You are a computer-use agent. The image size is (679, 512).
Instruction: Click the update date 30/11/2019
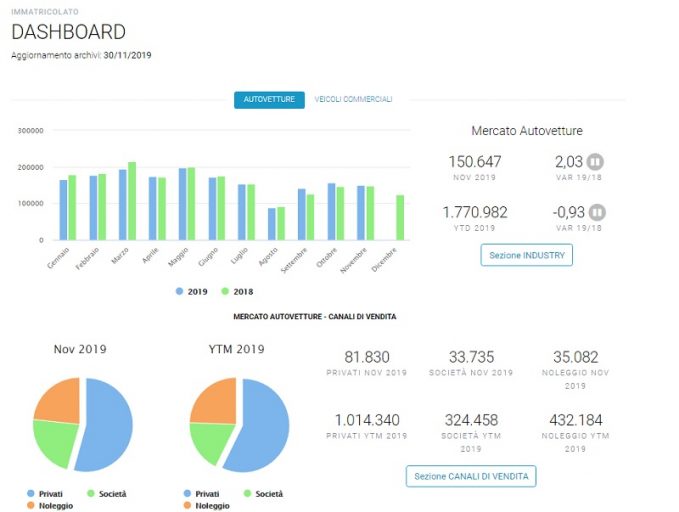pos(127,55)
